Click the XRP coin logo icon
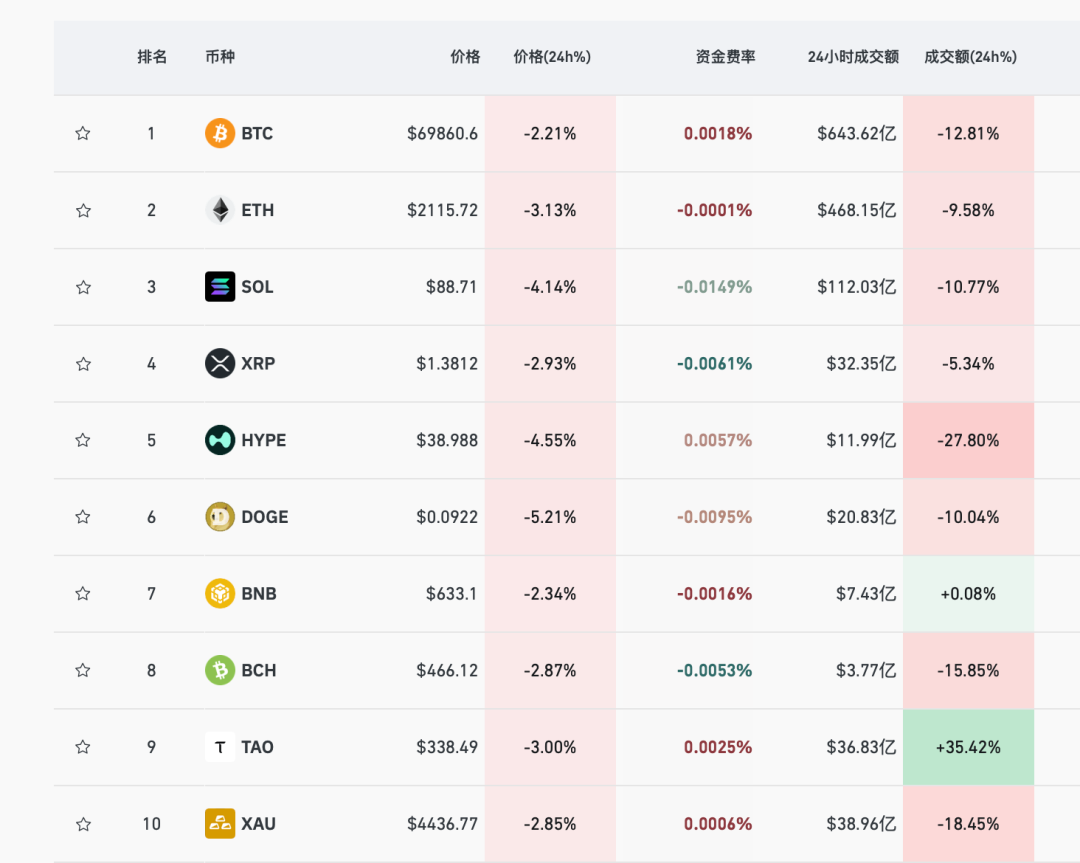 click(x=220, y=363)
